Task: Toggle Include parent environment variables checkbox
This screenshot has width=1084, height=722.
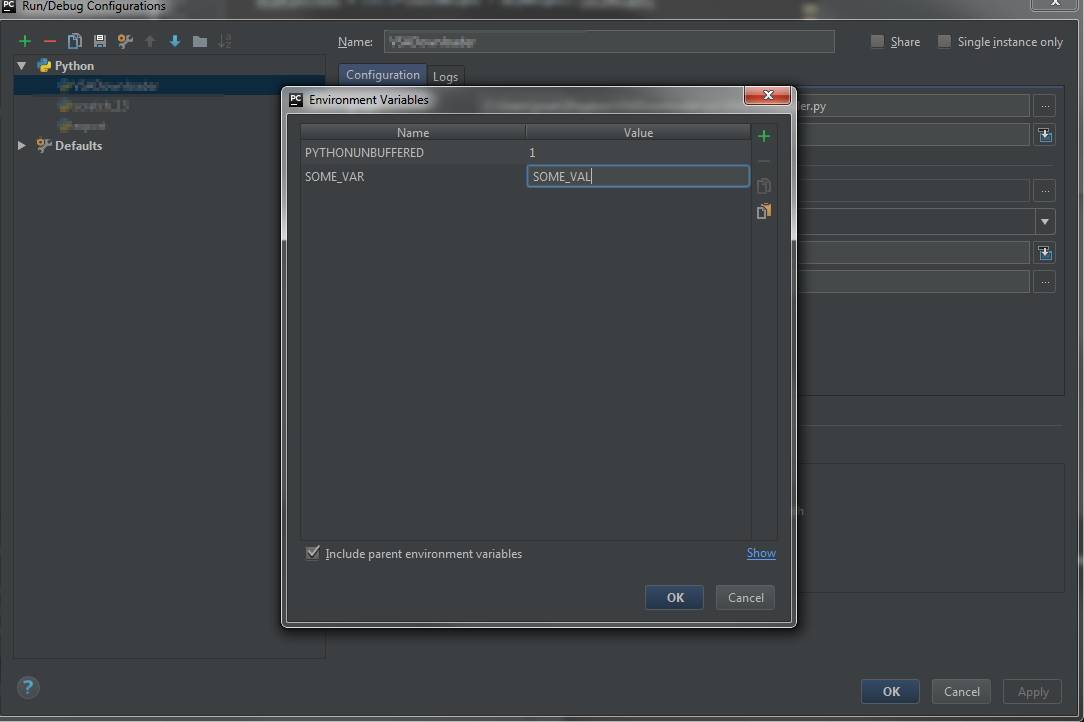Action: (313, 553)
